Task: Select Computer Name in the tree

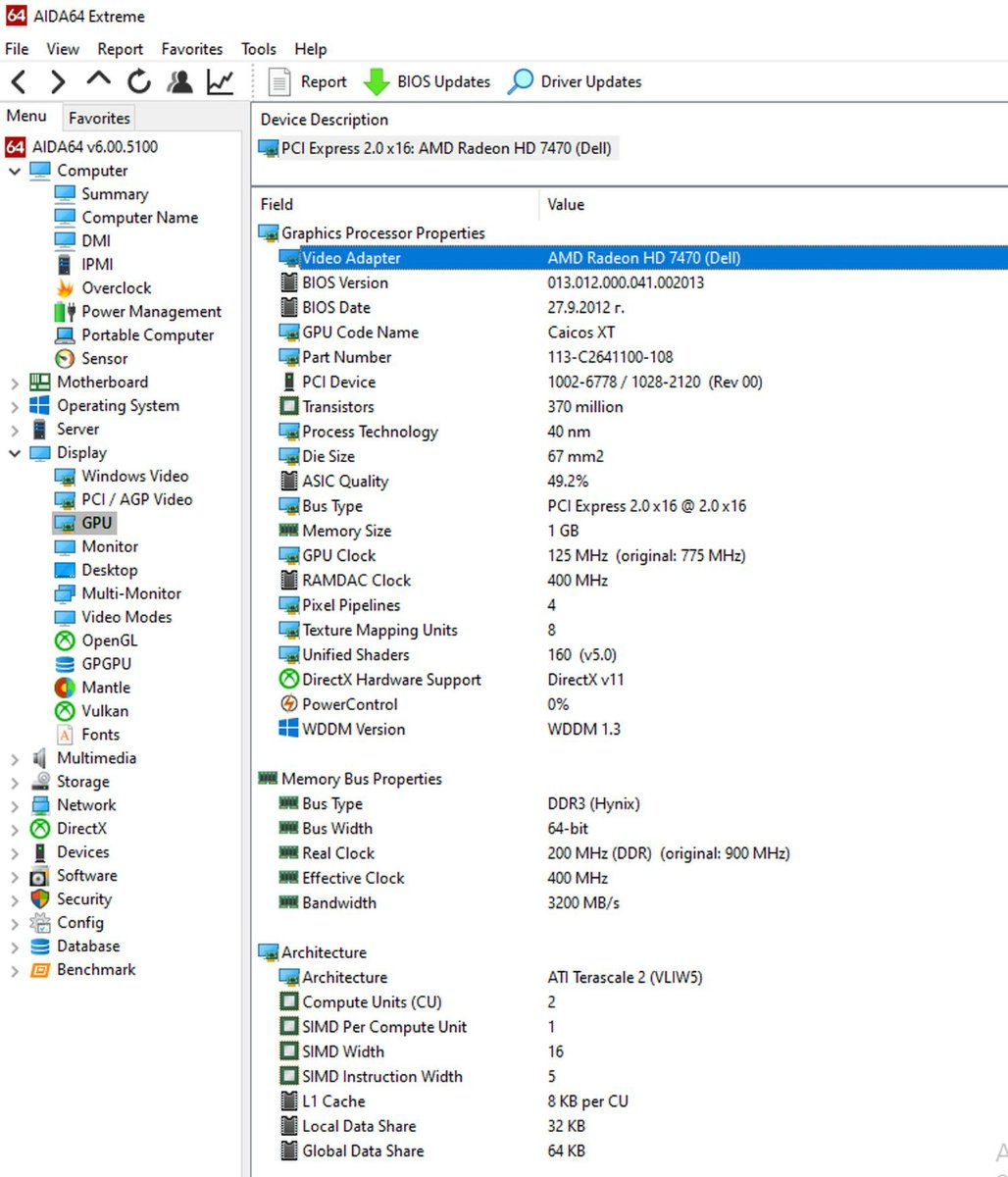Action: coord(126,218)
